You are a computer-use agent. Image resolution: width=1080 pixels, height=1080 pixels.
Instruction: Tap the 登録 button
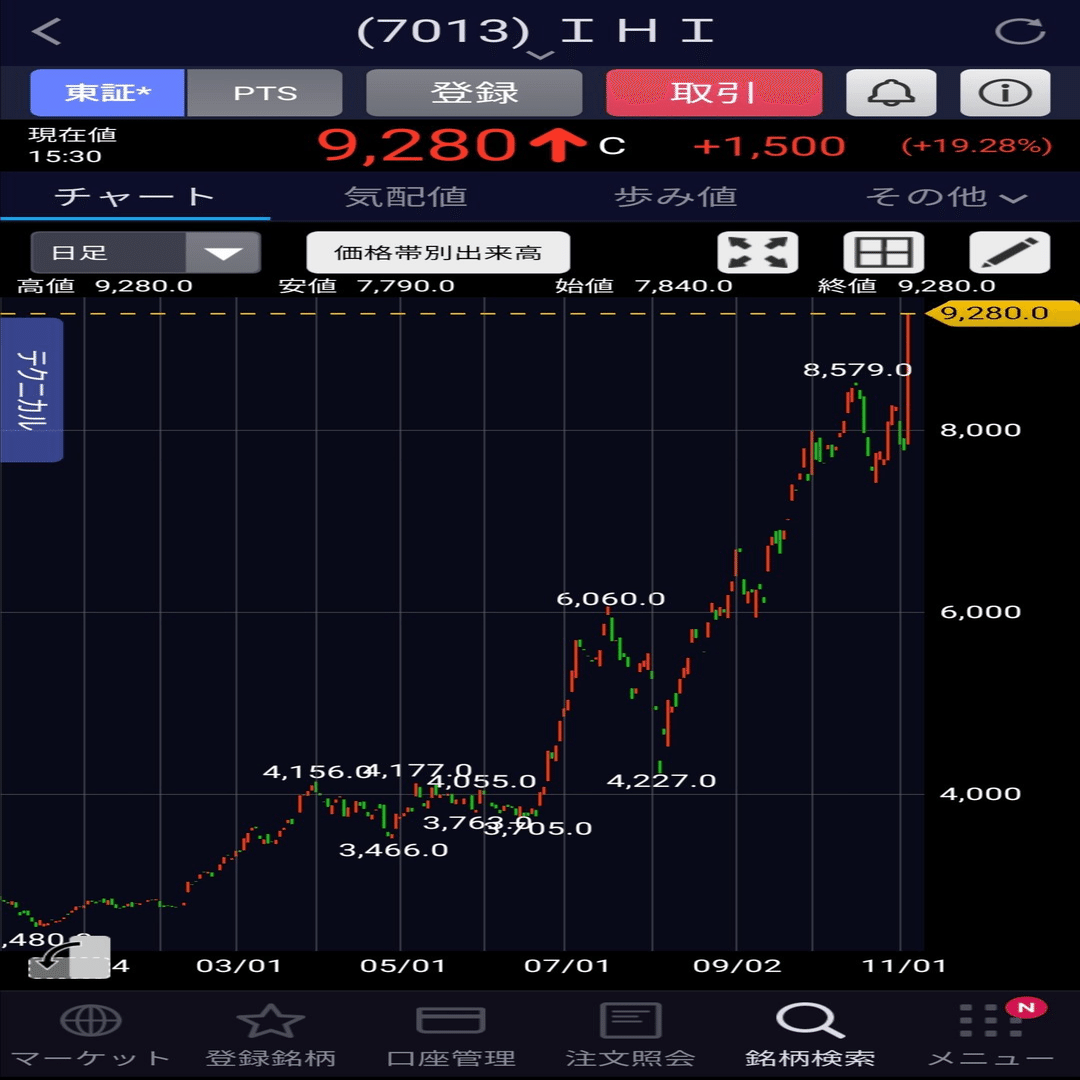coord(475,92)
